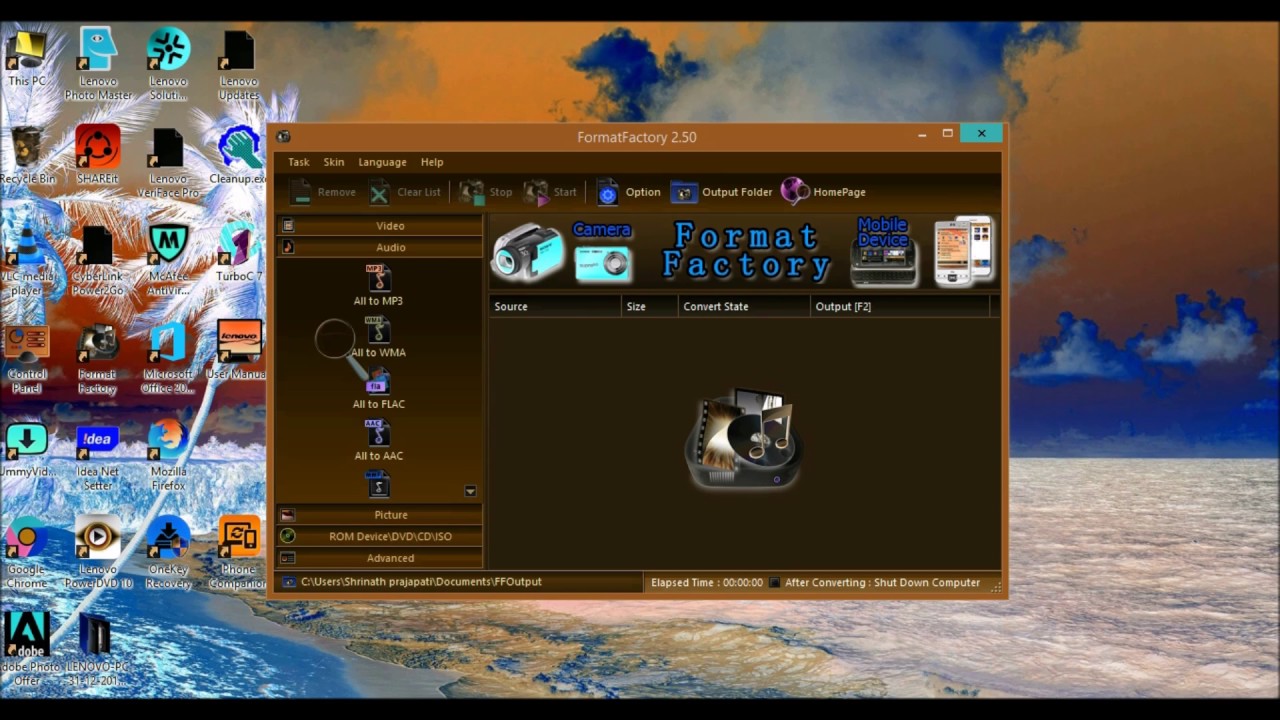Open the Task menu
This screenshot has height=720, width=1280.
[299, 162]
